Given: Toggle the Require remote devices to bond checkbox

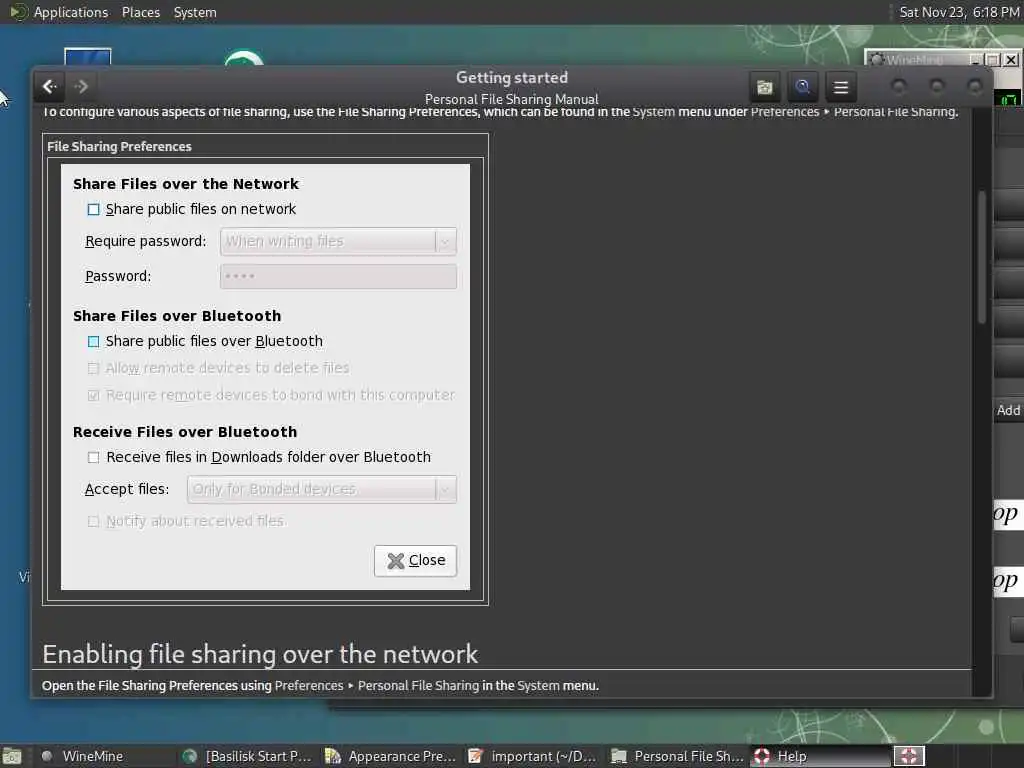Looking at the screenshot, I should pos(93,395).
